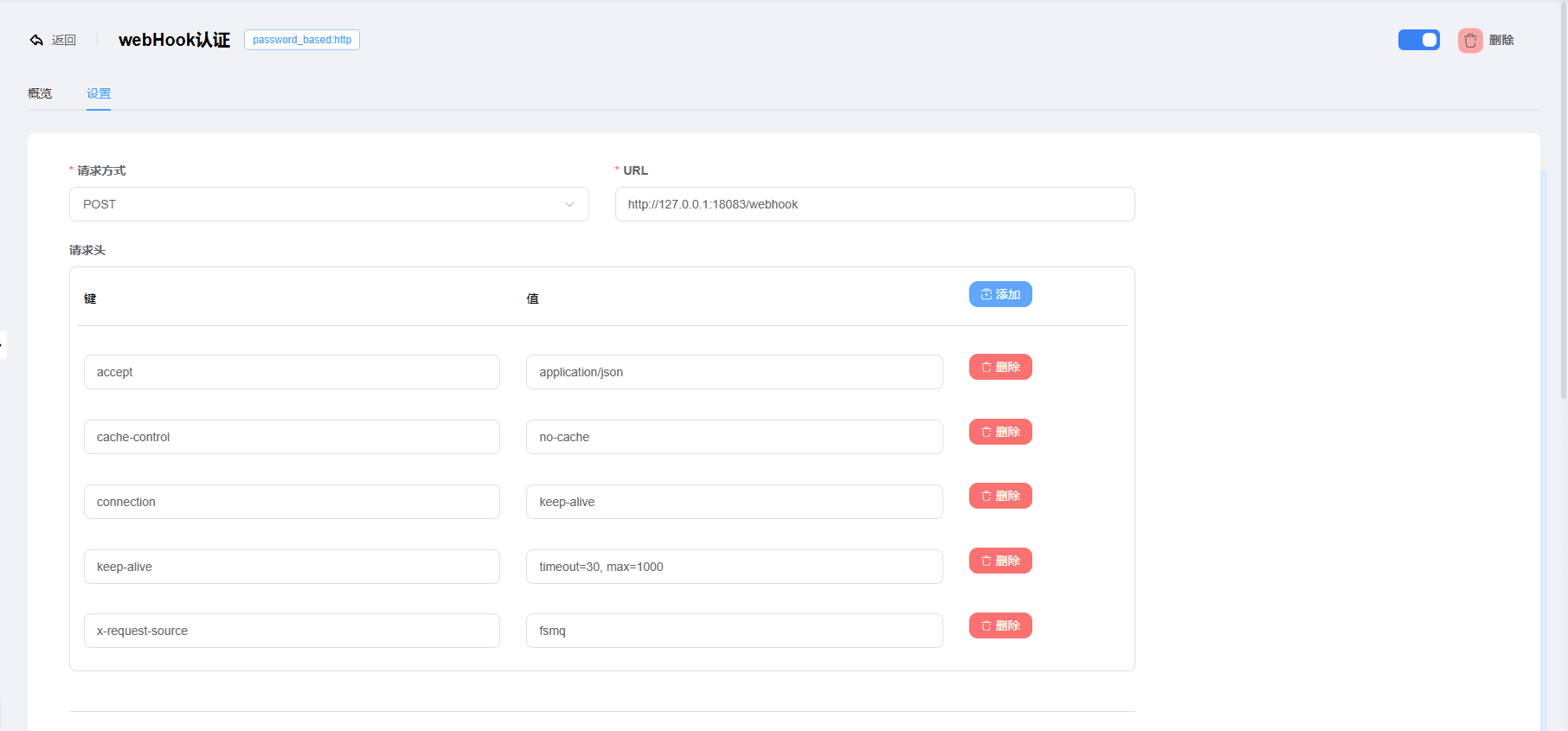Delete the keep-alive header row

[1000, 561]
